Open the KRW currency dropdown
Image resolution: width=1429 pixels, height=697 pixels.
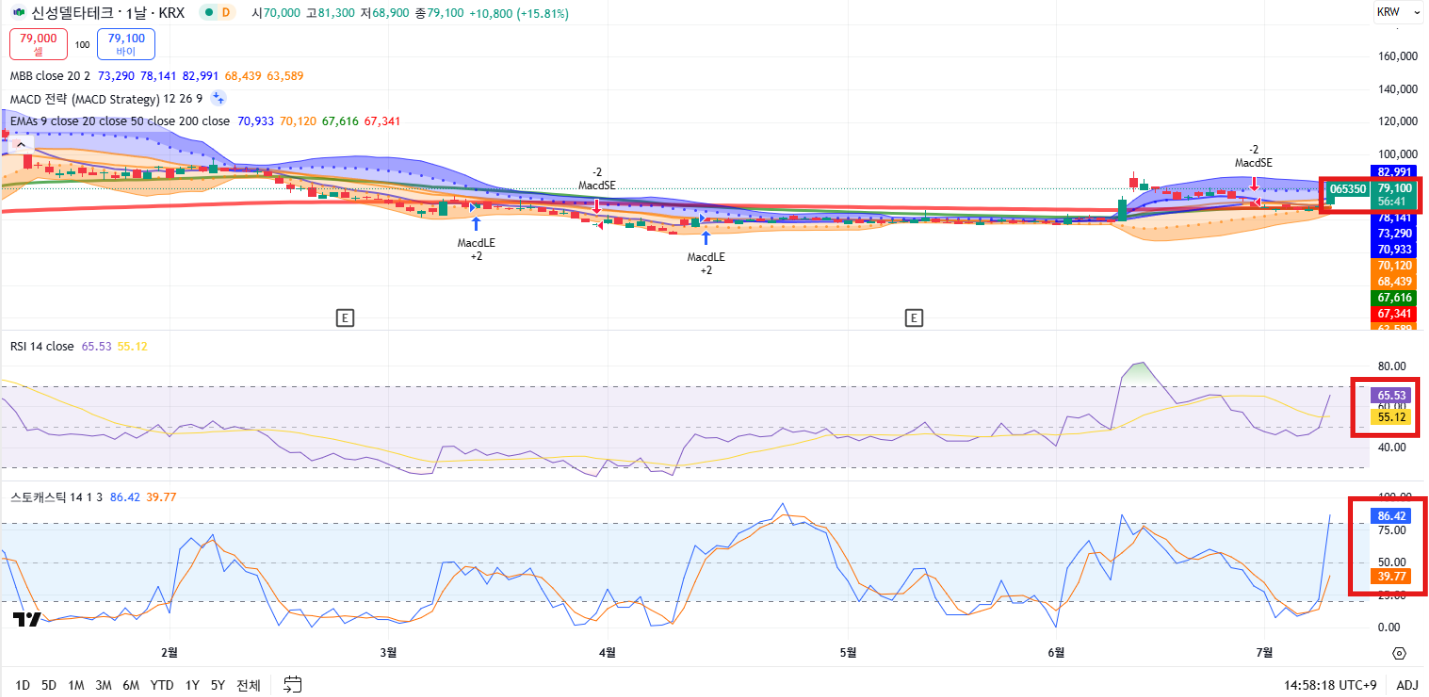[x=1398, y=12]
